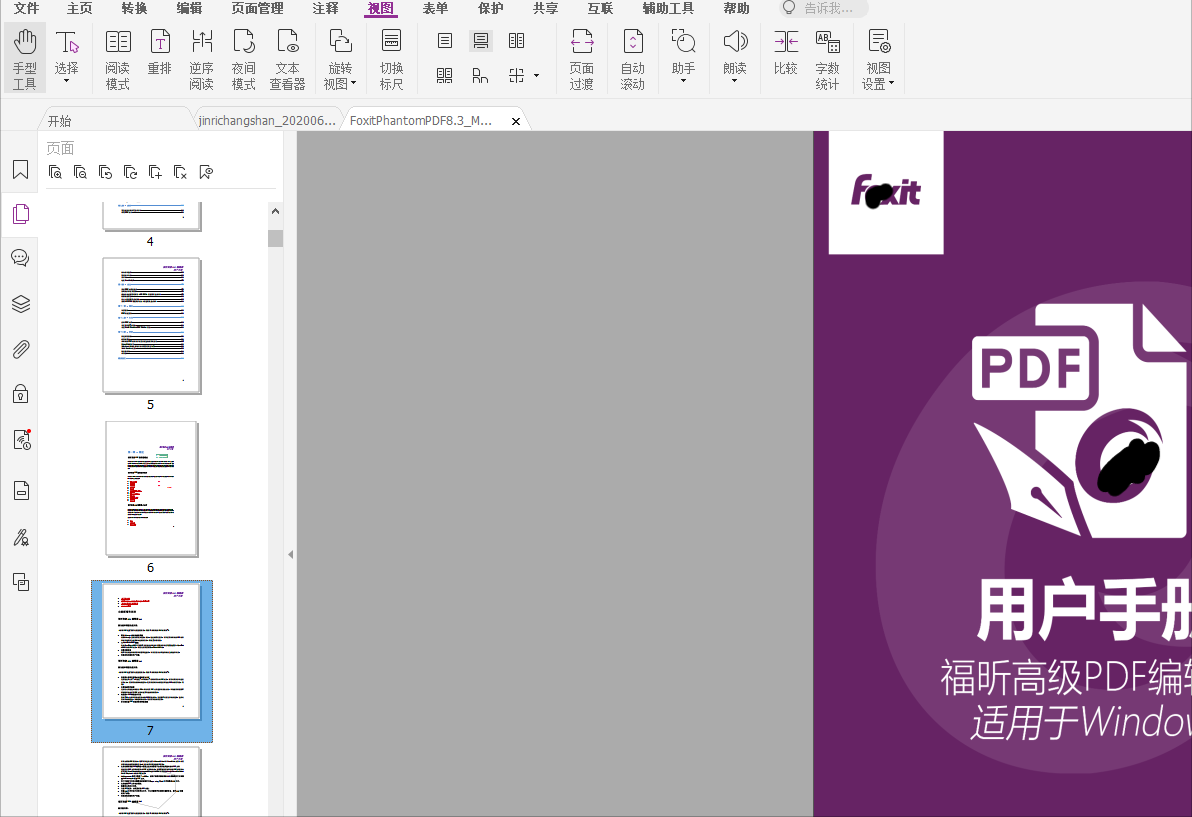Collapse the navigation panel arrow handle

(290, 555)
